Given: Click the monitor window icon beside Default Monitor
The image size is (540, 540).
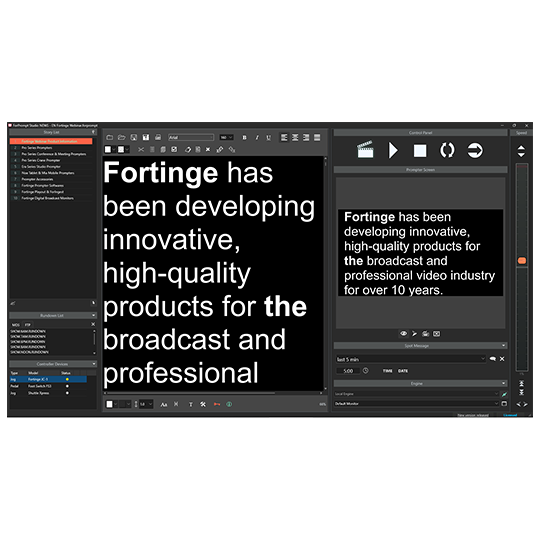Looking at the screenshot, I should [504, 404].
